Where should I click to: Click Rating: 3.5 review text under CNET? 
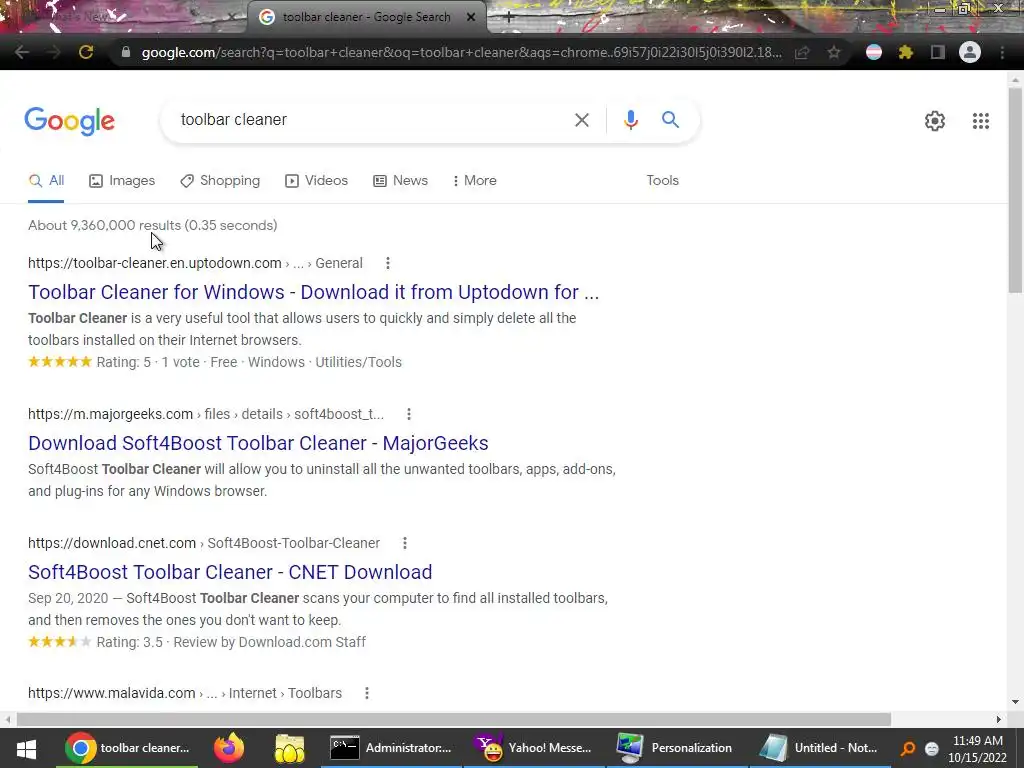pos(231,642)
